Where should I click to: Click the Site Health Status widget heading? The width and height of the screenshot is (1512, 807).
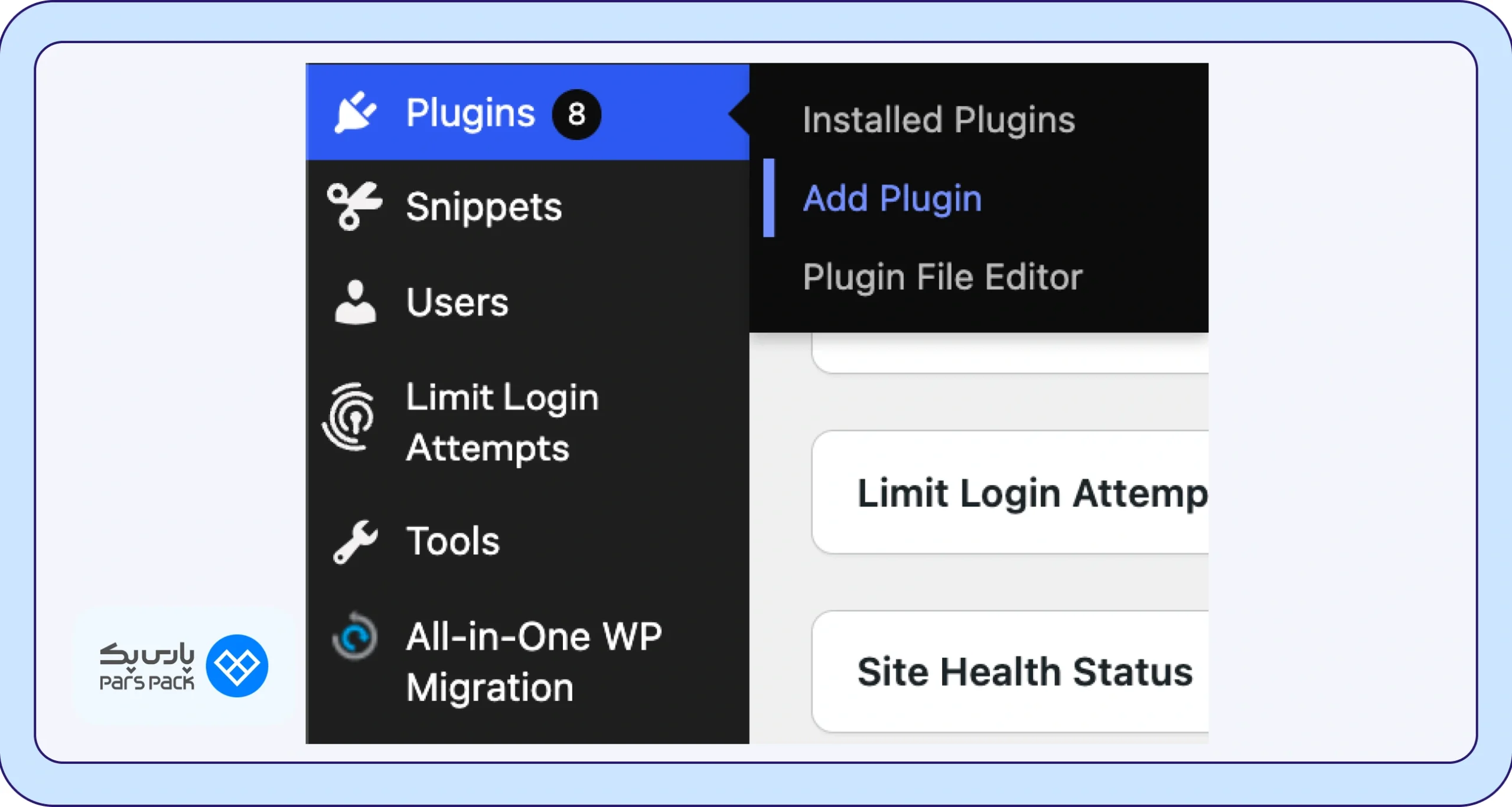point(1025,672)
